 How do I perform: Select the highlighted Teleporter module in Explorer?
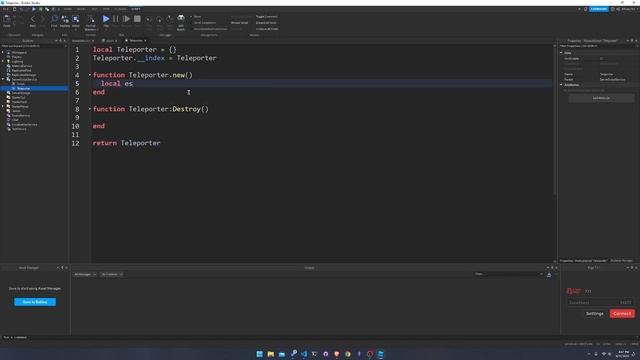(x=23, y=88)
